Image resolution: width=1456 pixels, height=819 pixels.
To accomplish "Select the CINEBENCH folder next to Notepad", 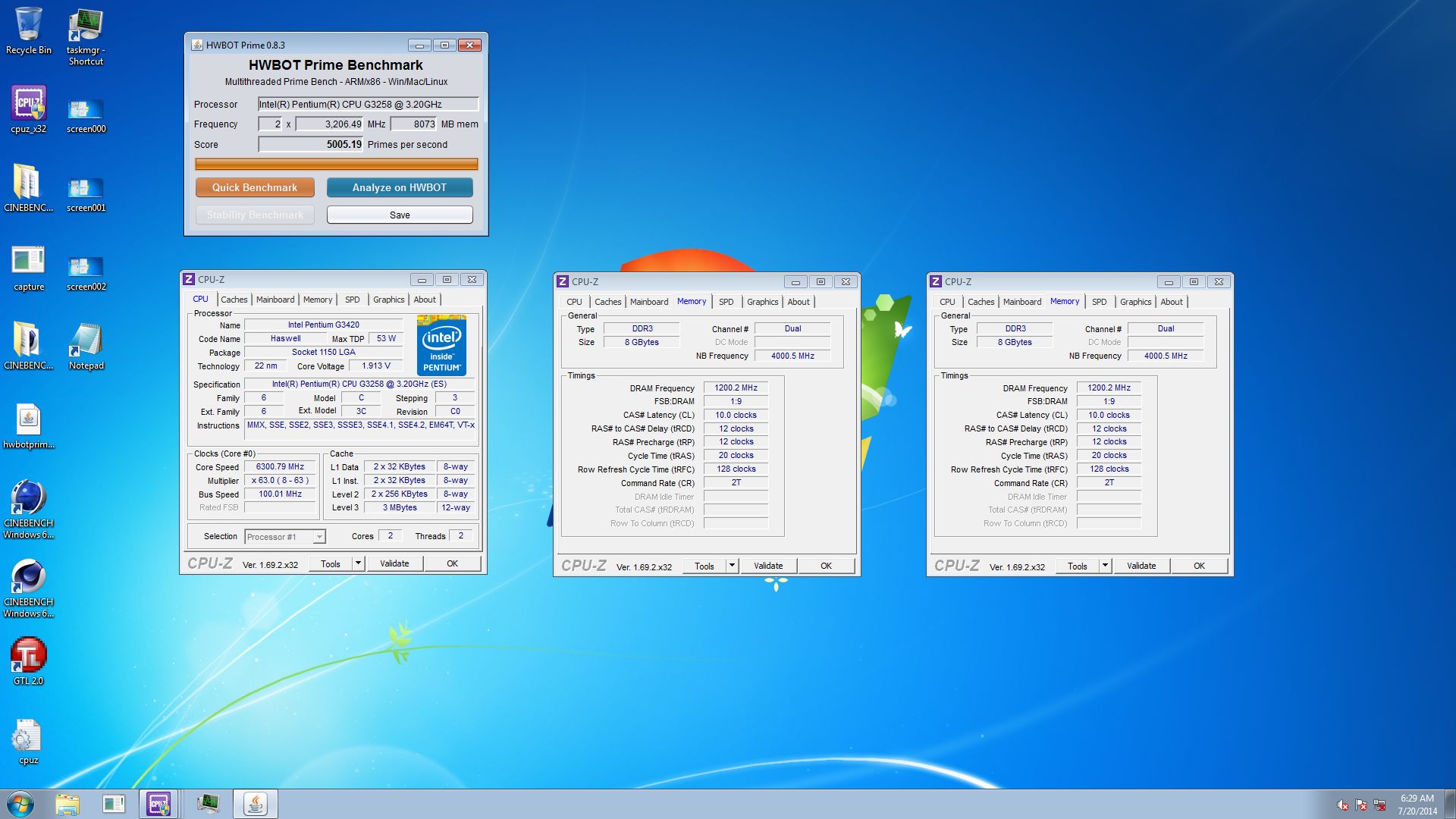I will click(x=29, y=346).
